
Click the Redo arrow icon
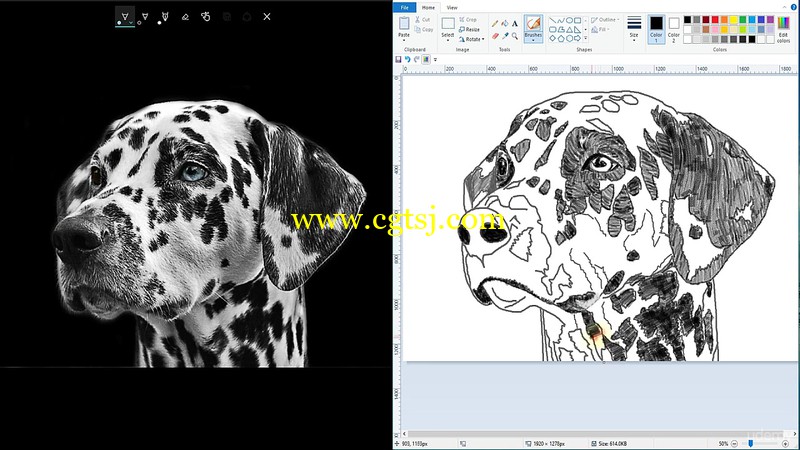point(416,60)
